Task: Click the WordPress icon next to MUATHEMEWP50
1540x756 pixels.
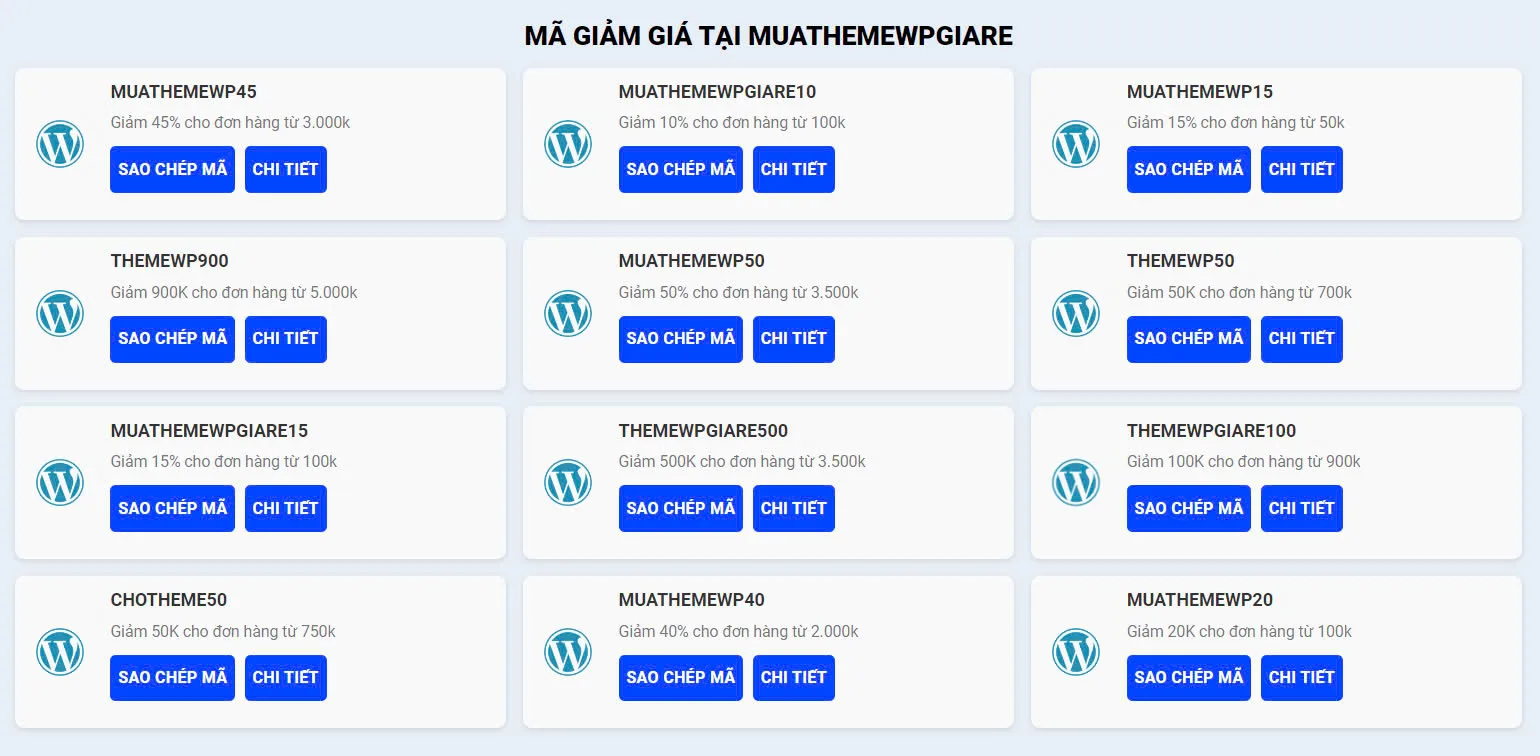Action: pos(567,313)
